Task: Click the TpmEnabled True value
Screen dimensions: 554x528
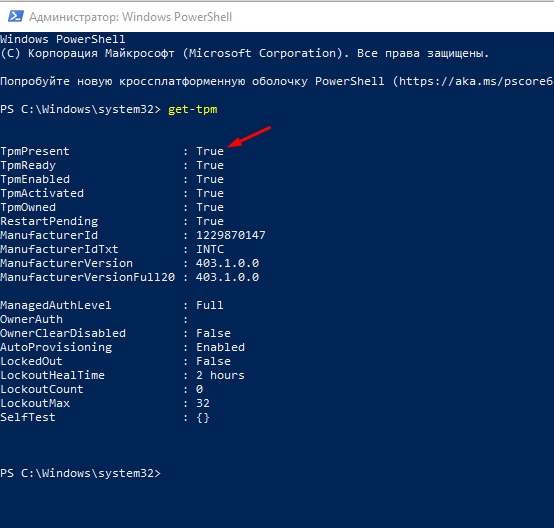Action: 210,179
